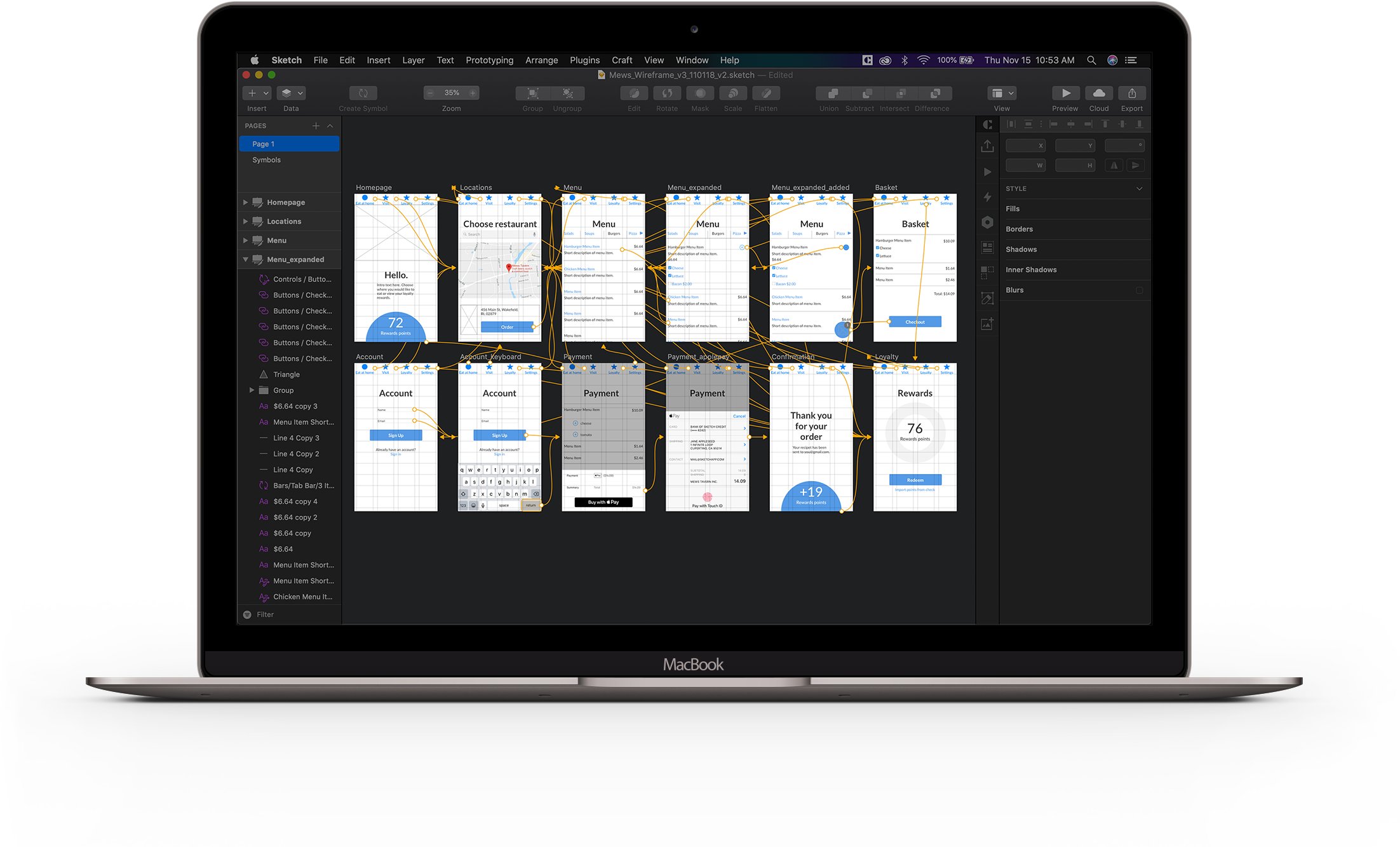1400x847 pixels.
Task: Focus the layer Filter field
Action: (289, 614)
